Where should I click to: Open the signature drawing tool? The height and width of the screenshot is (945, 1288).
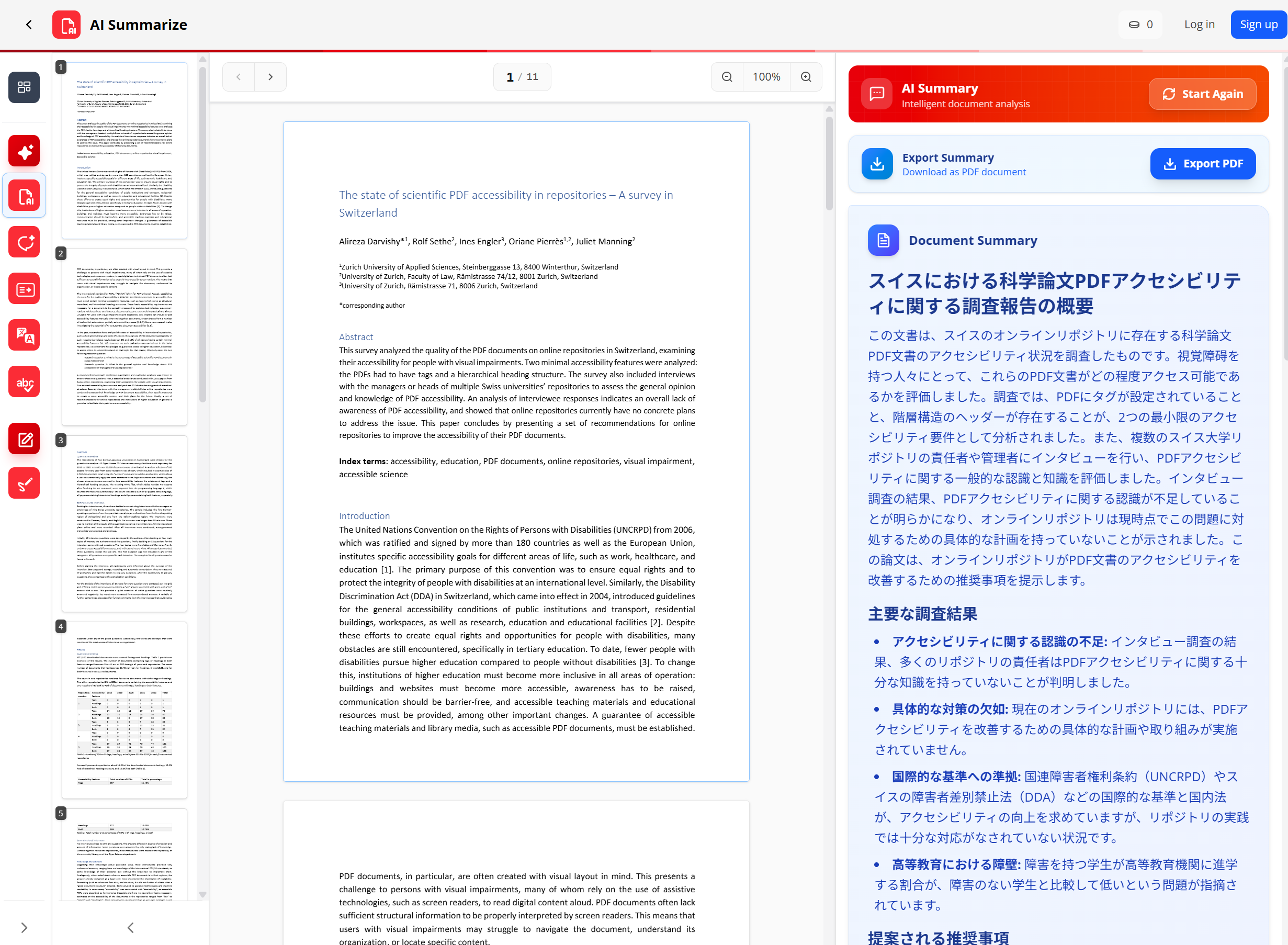[x=24, y=483]
